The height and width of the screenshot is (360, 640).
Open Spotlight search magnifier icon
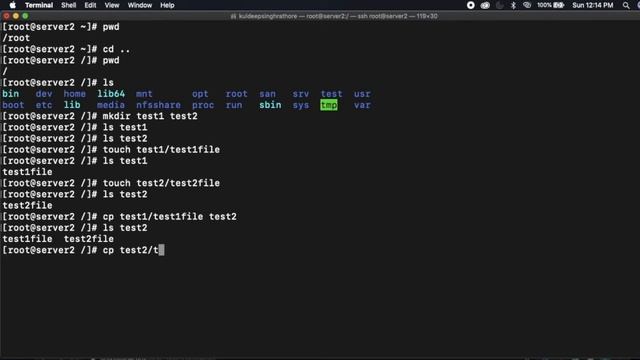point(626,5)
